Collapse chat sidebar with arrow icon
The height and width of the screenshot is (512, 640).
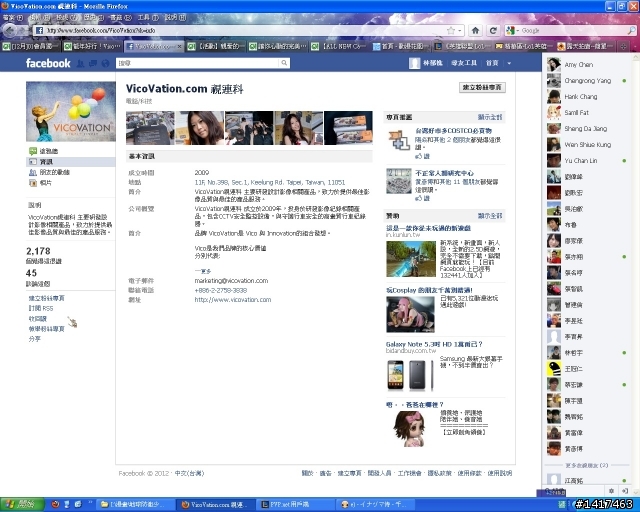pos(624,491)
